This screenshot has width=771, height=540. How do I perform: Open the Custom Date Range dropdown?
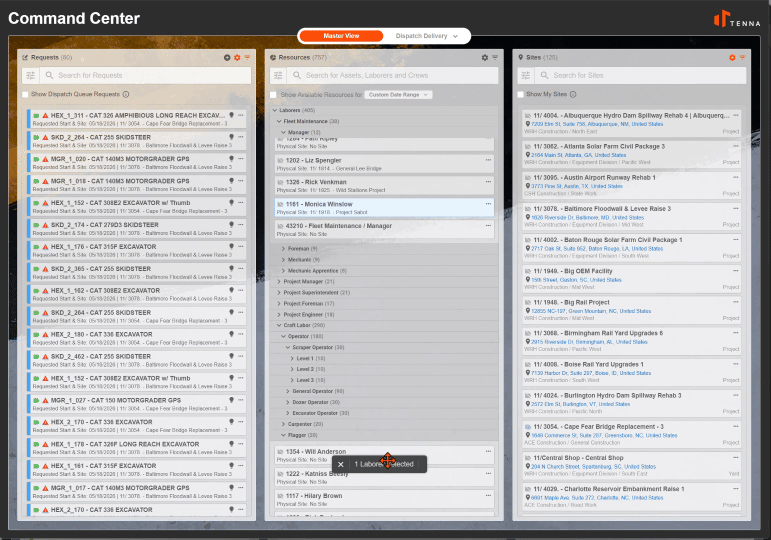tap(398, 94)
